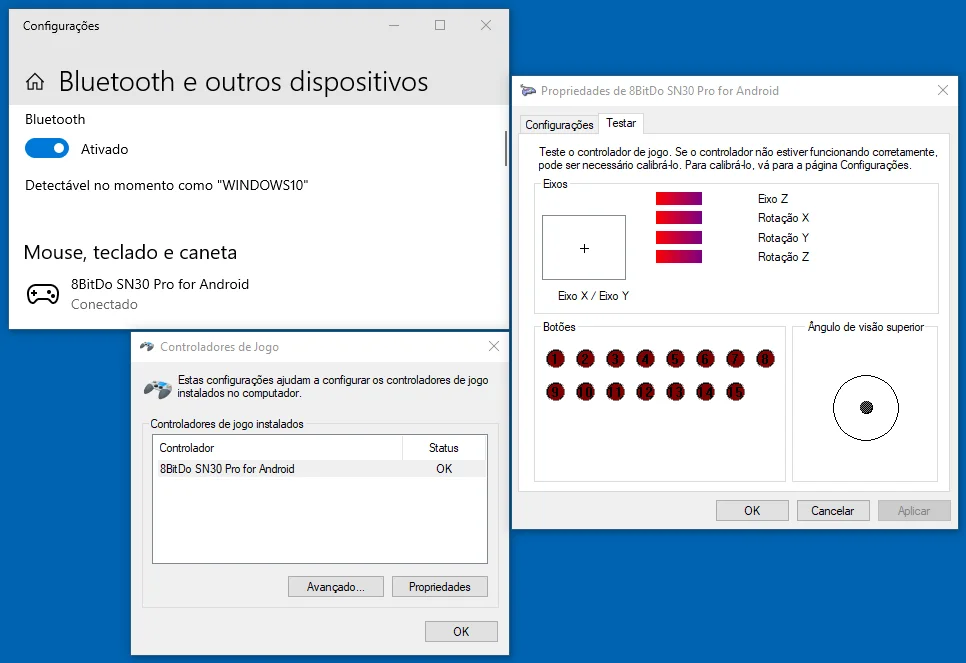966x663 pixels.
Task: Click button indicator 6
Action: [x=705, y=359]
